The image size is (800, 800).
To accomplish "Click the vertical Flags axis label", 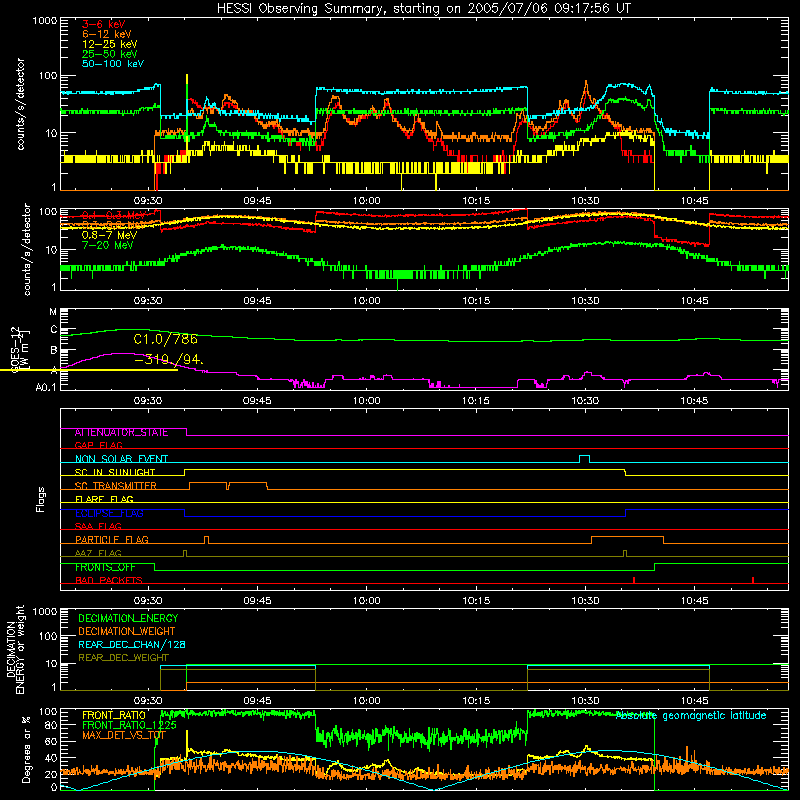I will click(x=41, y=499).
